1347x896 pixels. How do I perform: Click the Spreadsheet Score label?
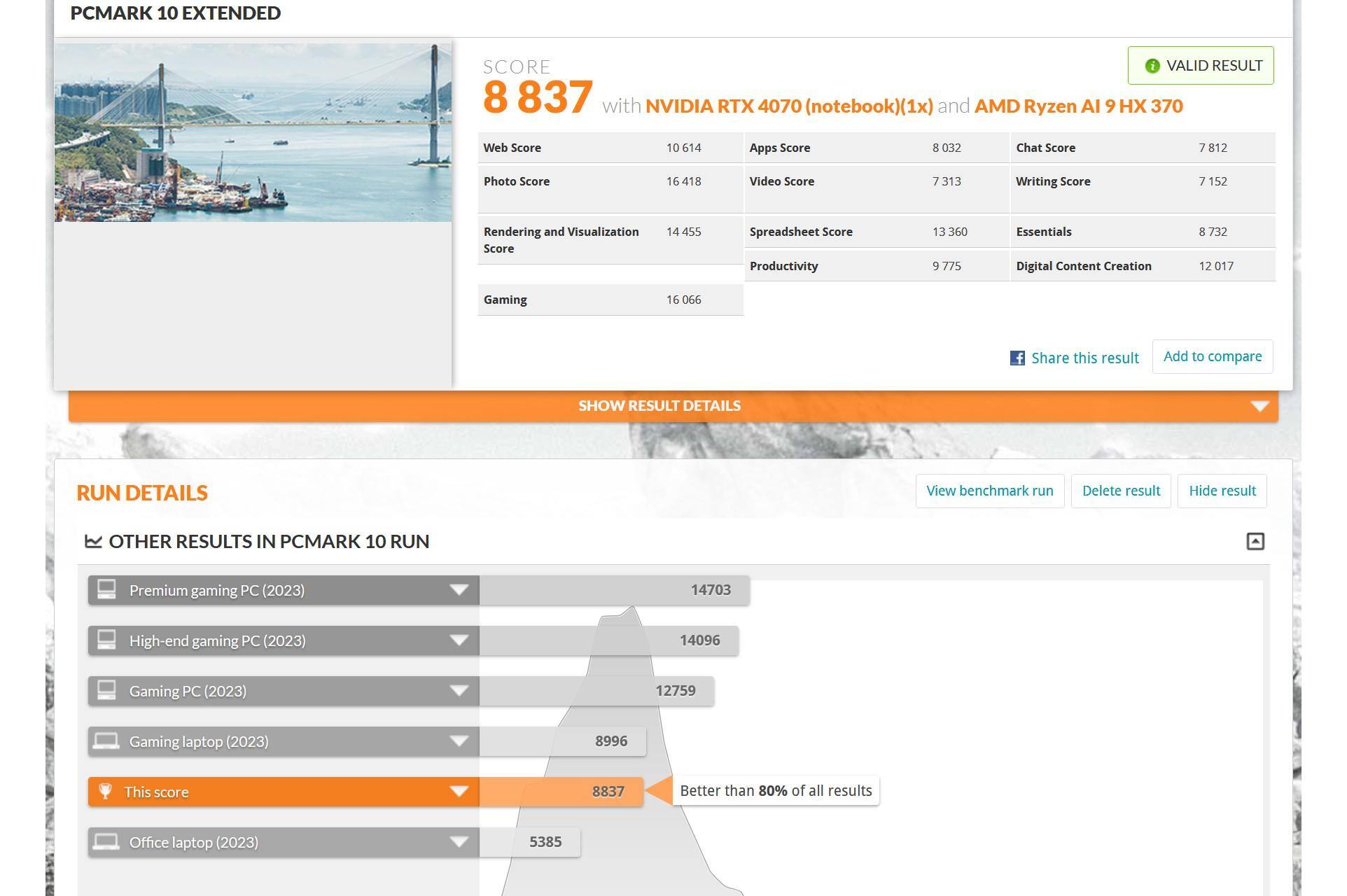coord(801,232)
